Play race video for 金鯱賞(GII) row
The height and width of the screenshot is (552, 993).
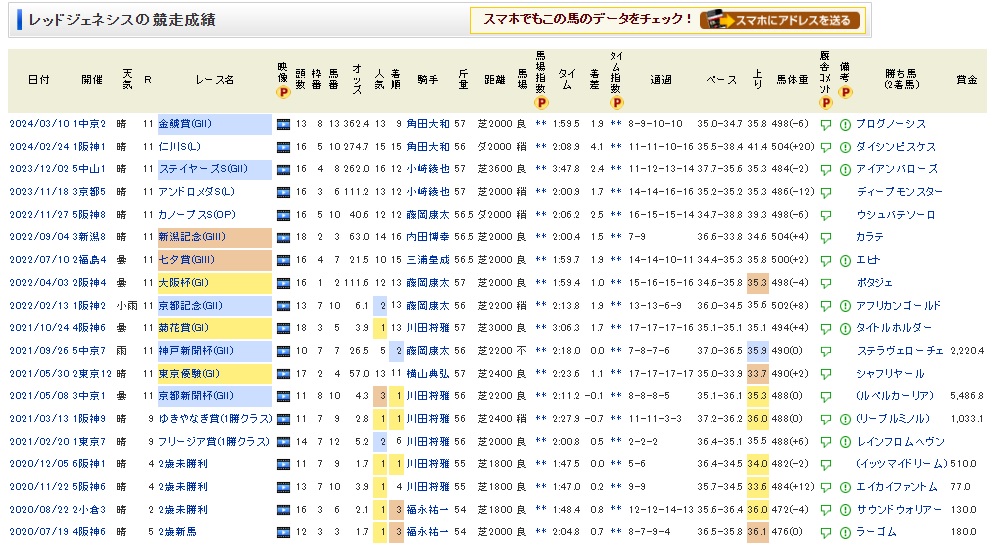(x=283, y=125)
